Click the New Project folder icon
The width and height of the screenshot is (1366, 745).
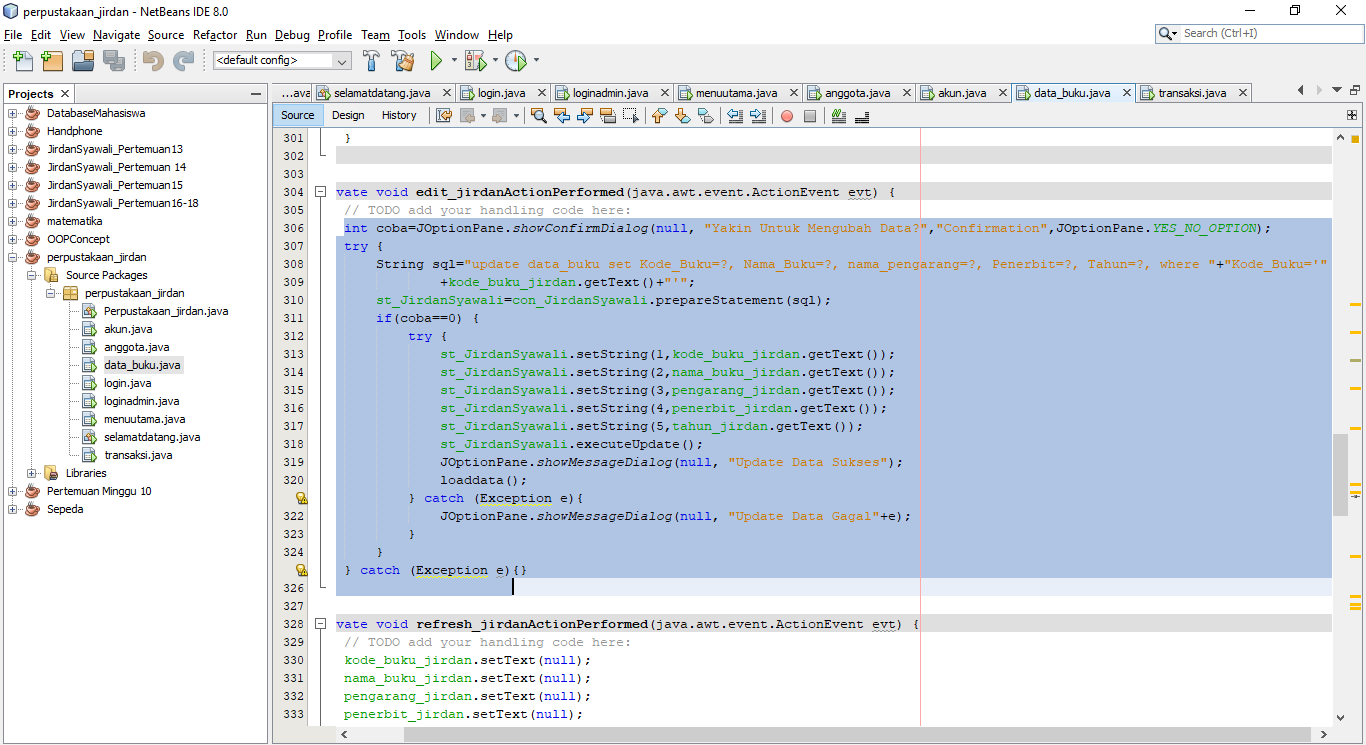(x=51, y=60)
